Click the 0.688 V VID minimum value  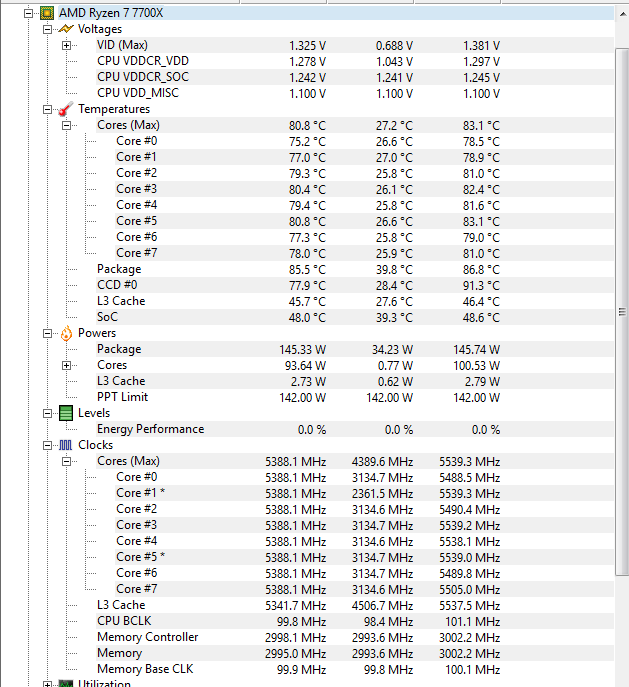[x=394, y=46]
